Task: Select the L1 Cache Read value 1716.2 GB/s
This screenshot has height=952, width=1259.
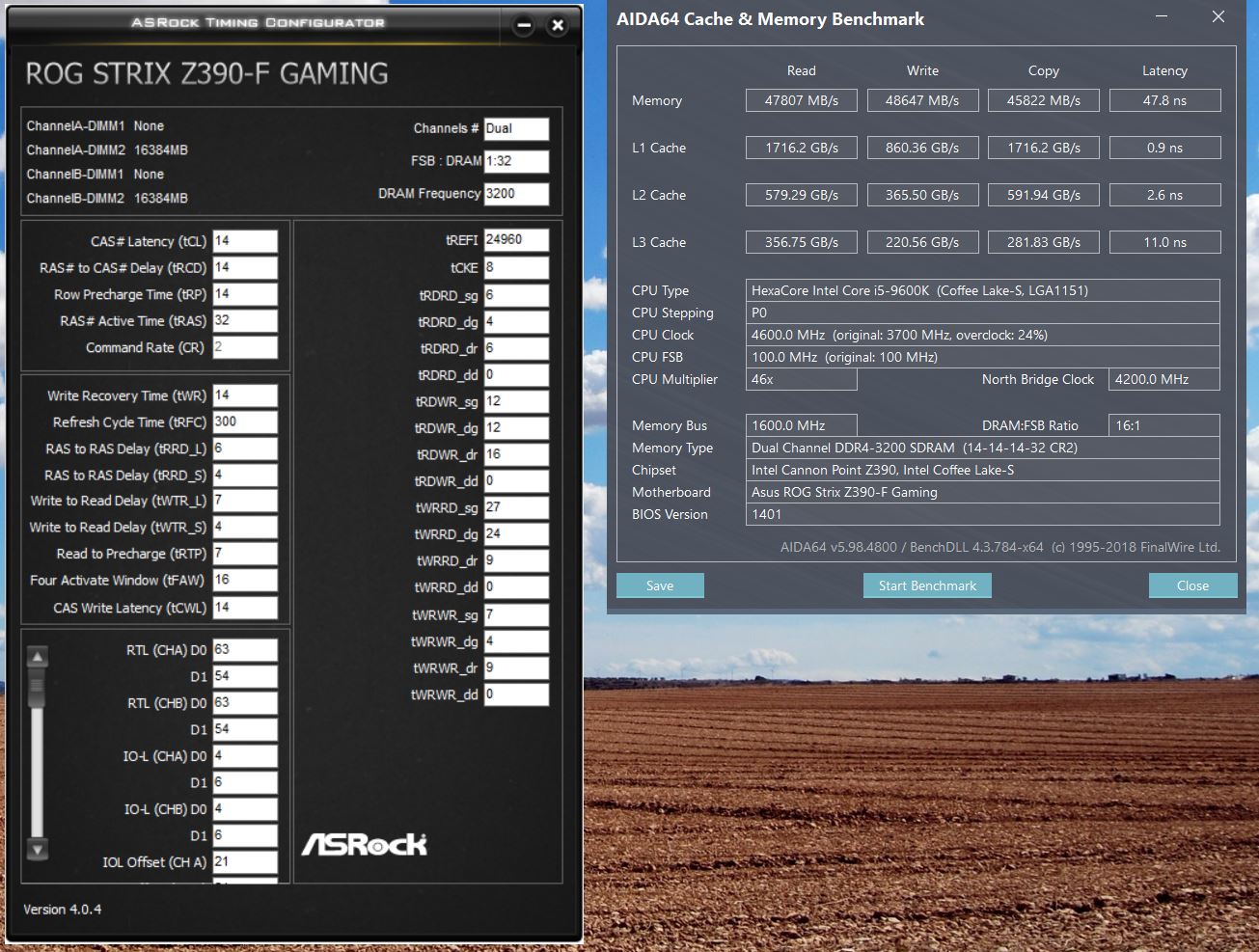Action: click(x=802, y=148)
